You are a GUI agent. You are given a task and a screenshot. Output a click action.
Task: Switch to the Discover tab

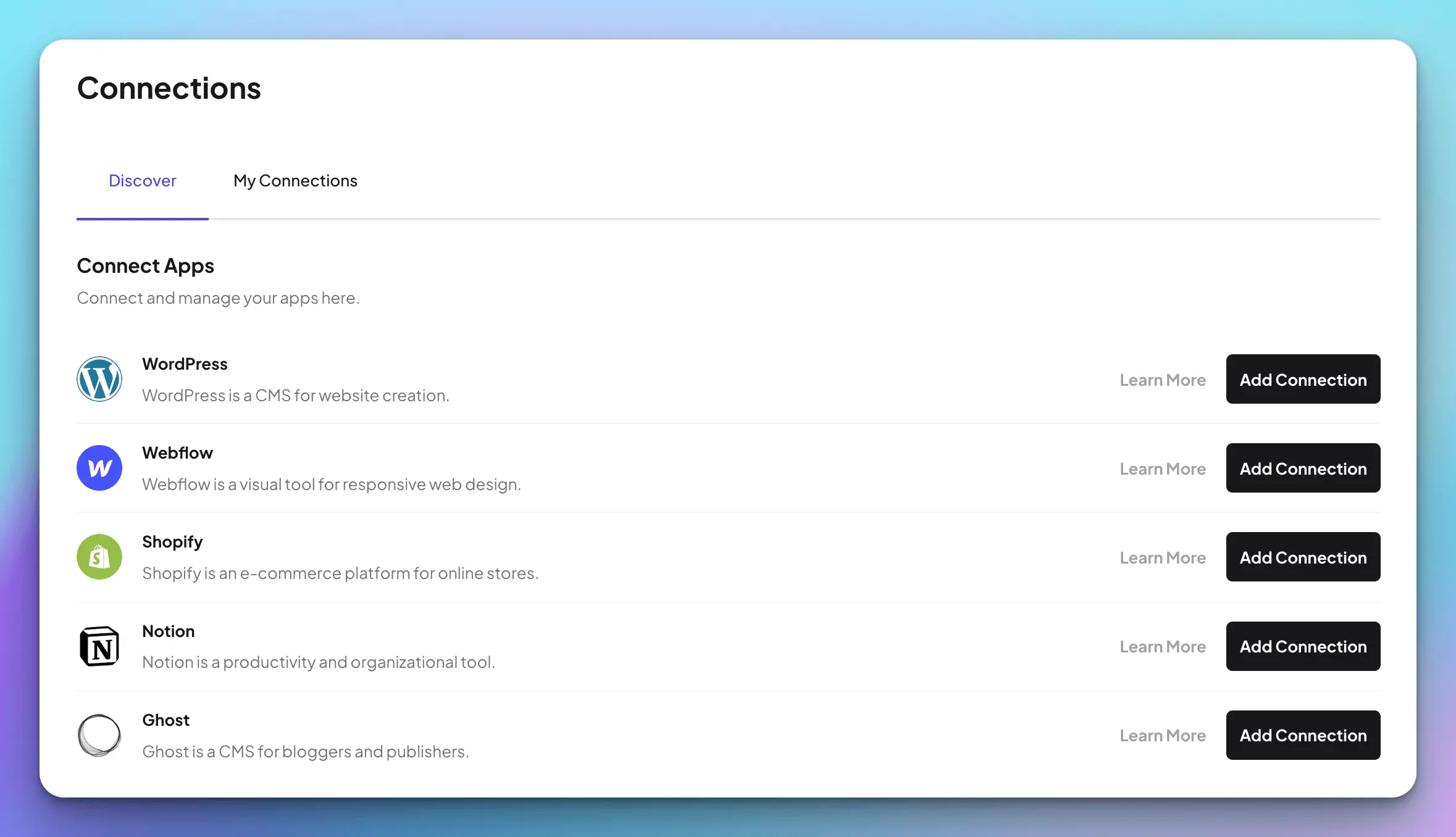[143, 181]
